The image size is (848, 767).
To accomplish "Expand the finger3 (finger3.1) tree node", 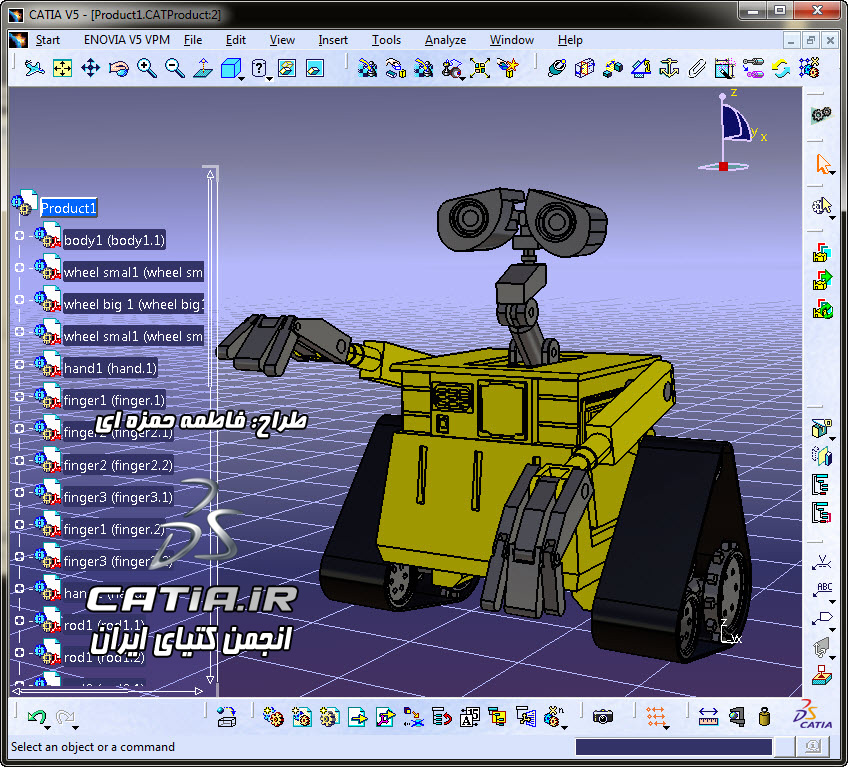I will point(19,492).
